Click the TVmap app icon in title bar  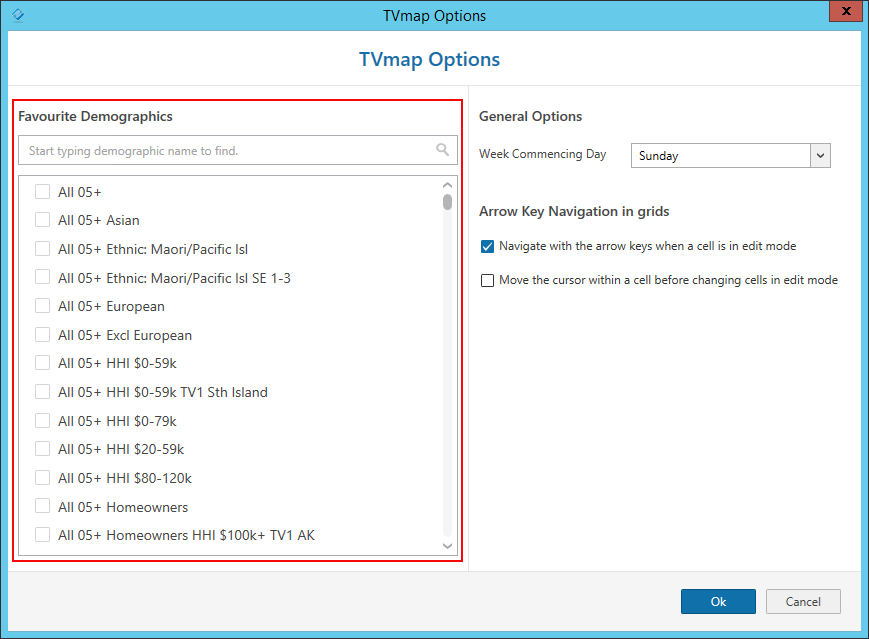pyautogui.click(x=18, y=15)
